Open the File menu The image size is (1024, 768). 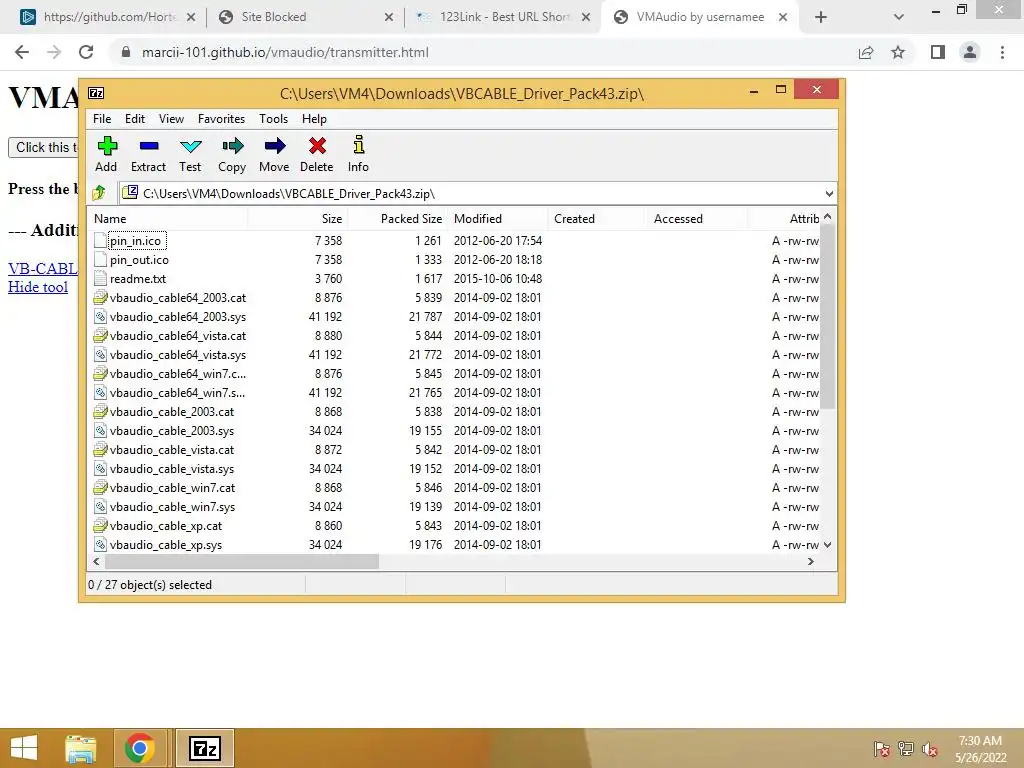pyautogui.click(x=102, y=119)
